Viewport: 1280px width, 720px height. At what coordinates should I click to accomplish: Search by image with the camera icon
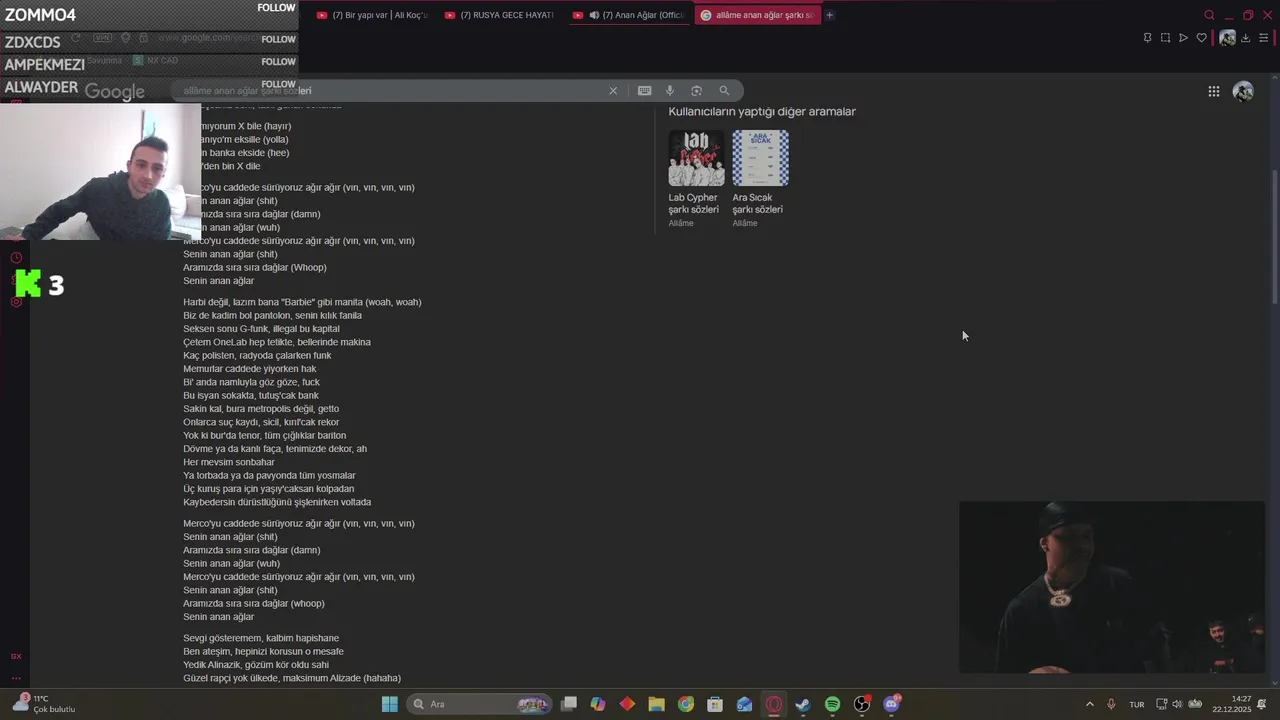[x=697, y=91]
